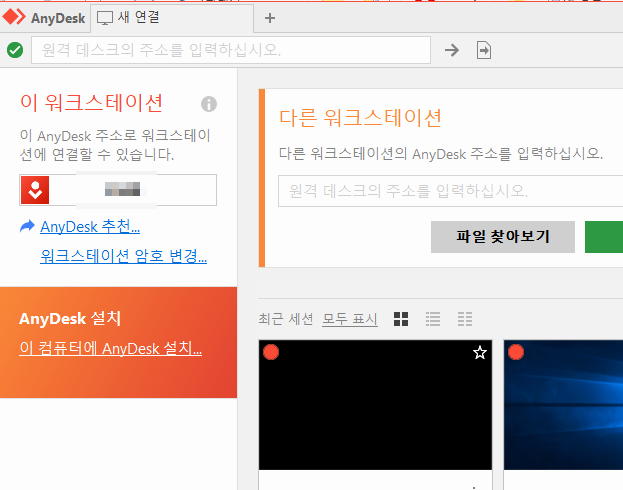Open the blue Windows desktop session thumbnail
Screen dimensions: 623x490
pyautogui.click(x=563, y=405)
